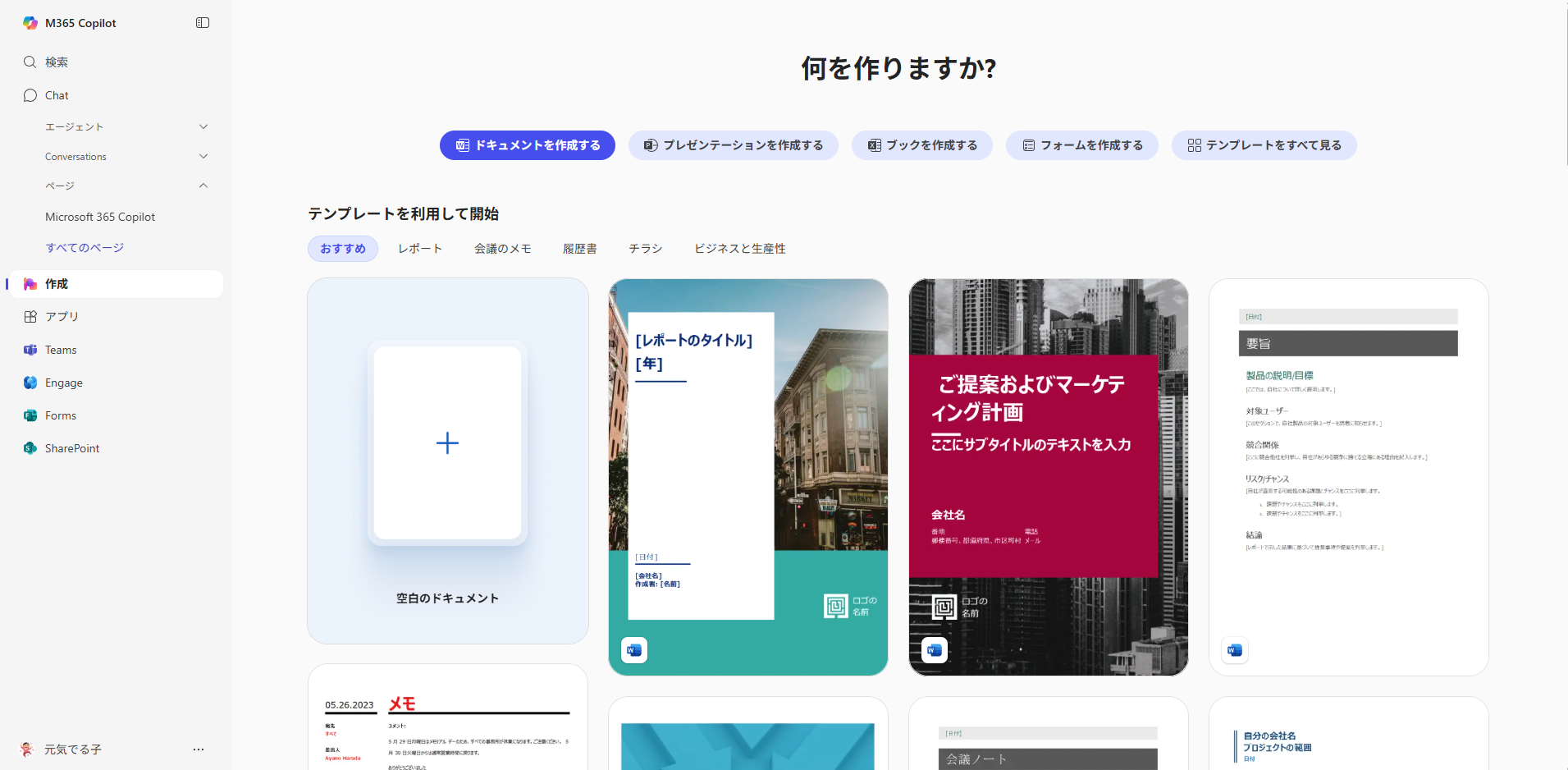Click ブックを作成する button

point(922,145)
